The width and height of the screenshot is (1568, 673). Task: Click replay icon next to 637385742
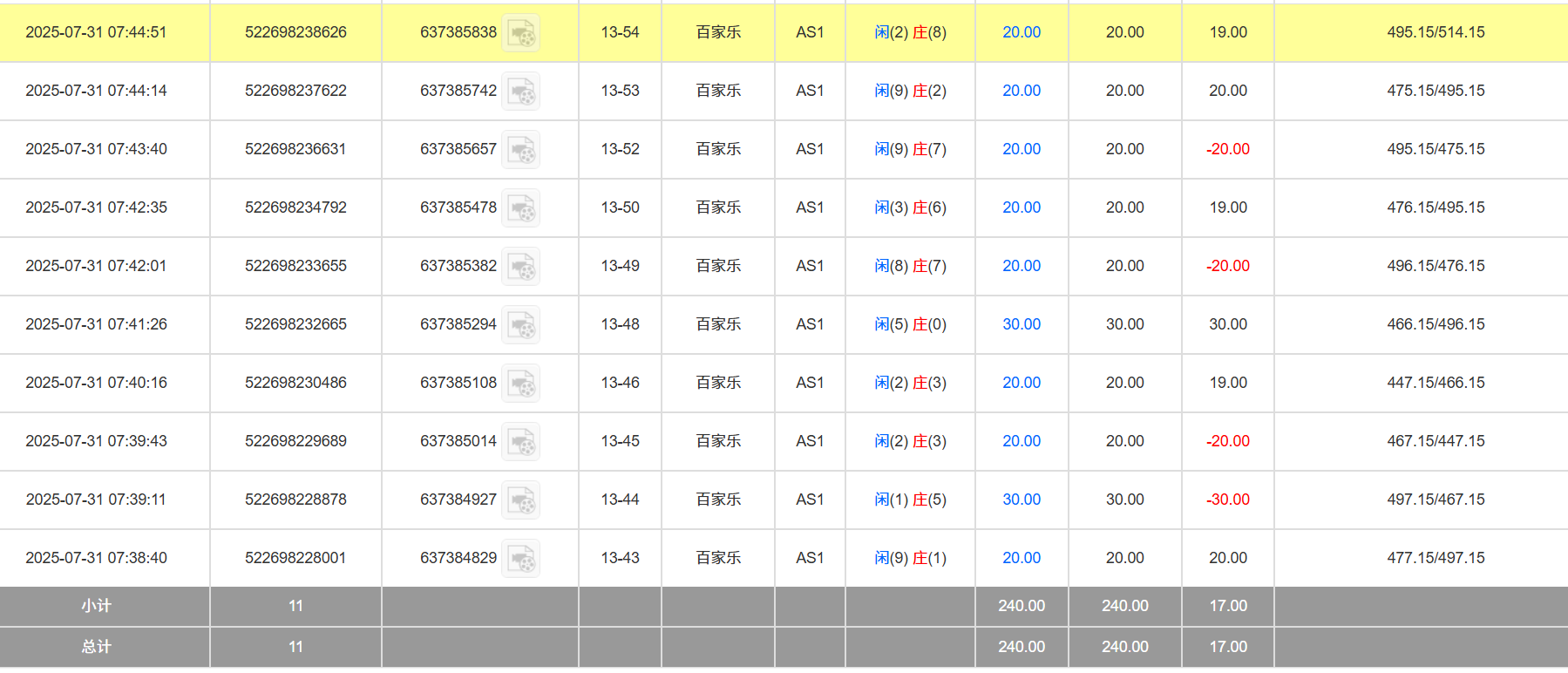521,92
